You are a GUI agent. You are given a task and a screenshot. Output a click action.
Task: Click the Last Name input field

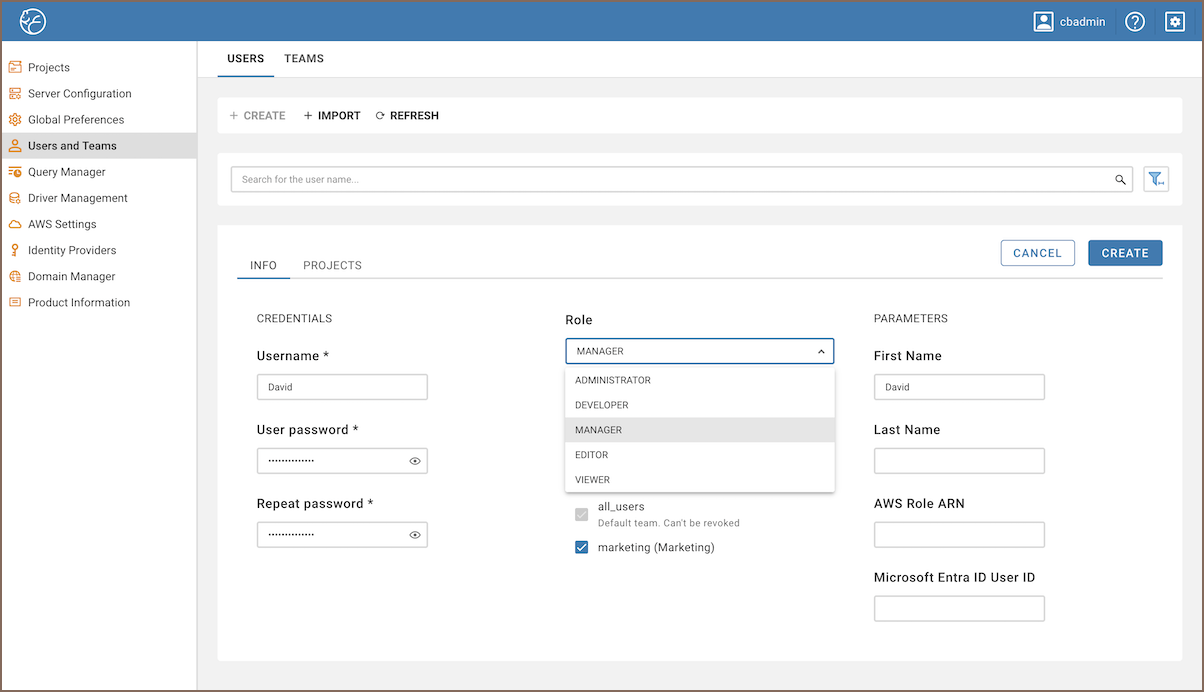[959, 461]
